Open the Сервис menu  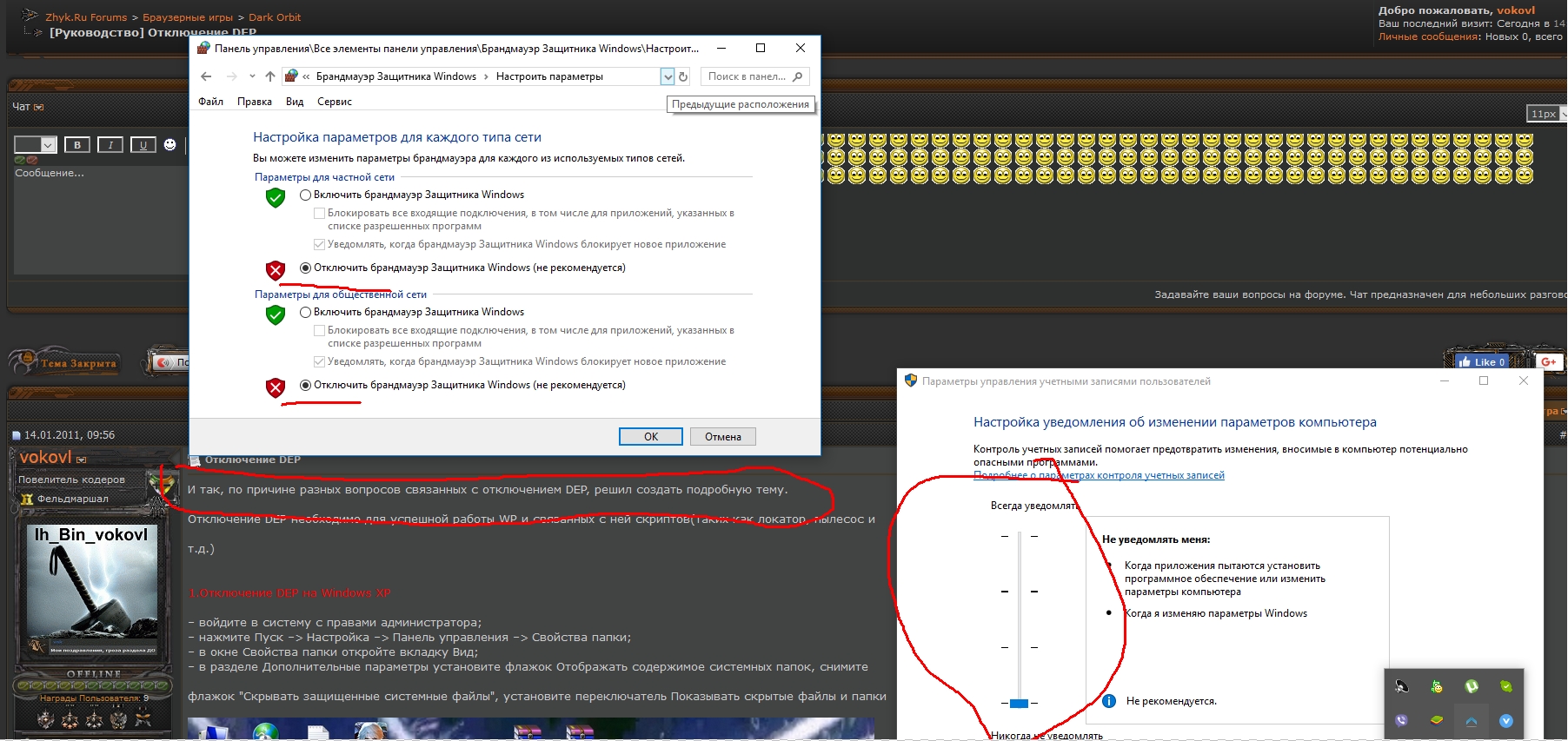point(334,102)
